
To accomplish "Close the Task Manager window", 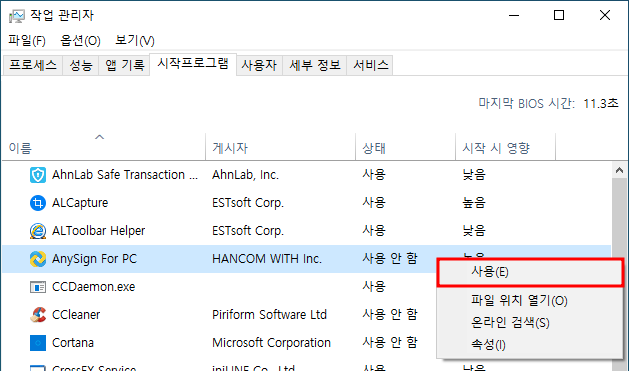I will 605,16.
